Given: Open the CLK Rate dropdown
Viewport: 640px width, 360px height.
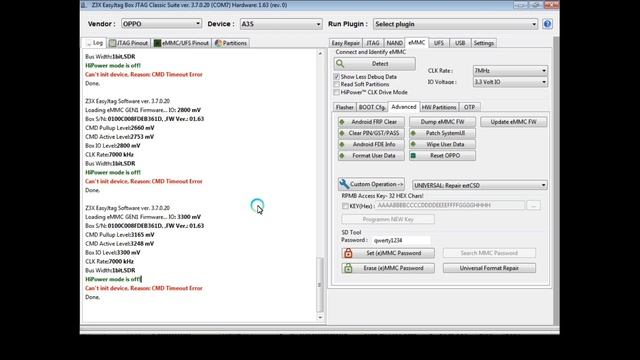Looking at the screenshot, I should tap(510, 71).
